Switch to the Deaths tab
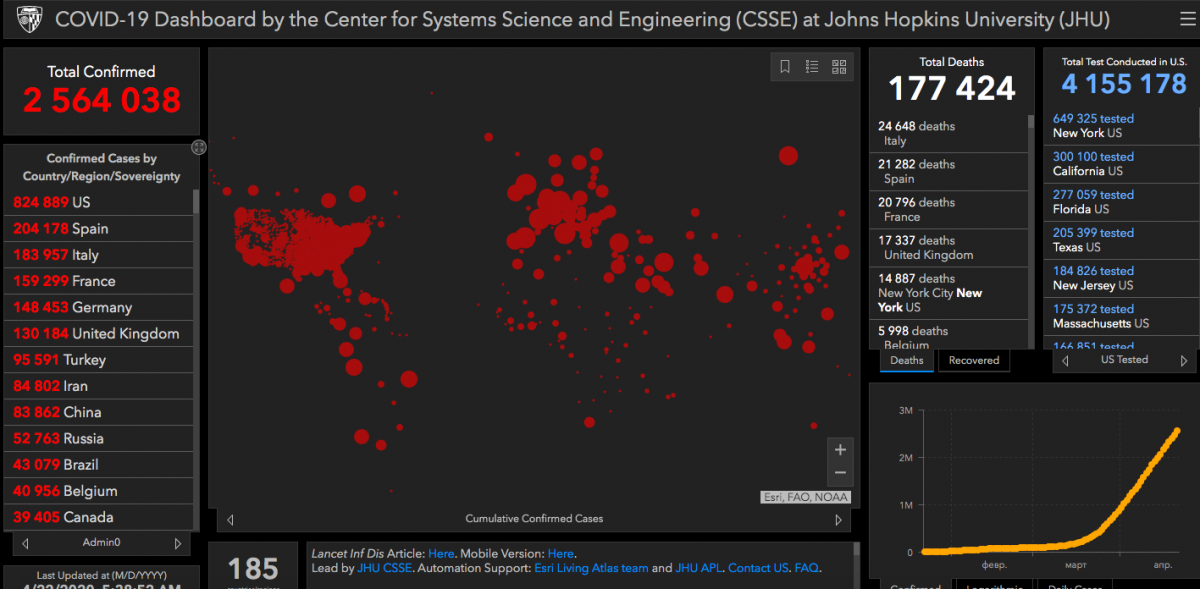The image size is (1200, 589). (x=907, y=360)
